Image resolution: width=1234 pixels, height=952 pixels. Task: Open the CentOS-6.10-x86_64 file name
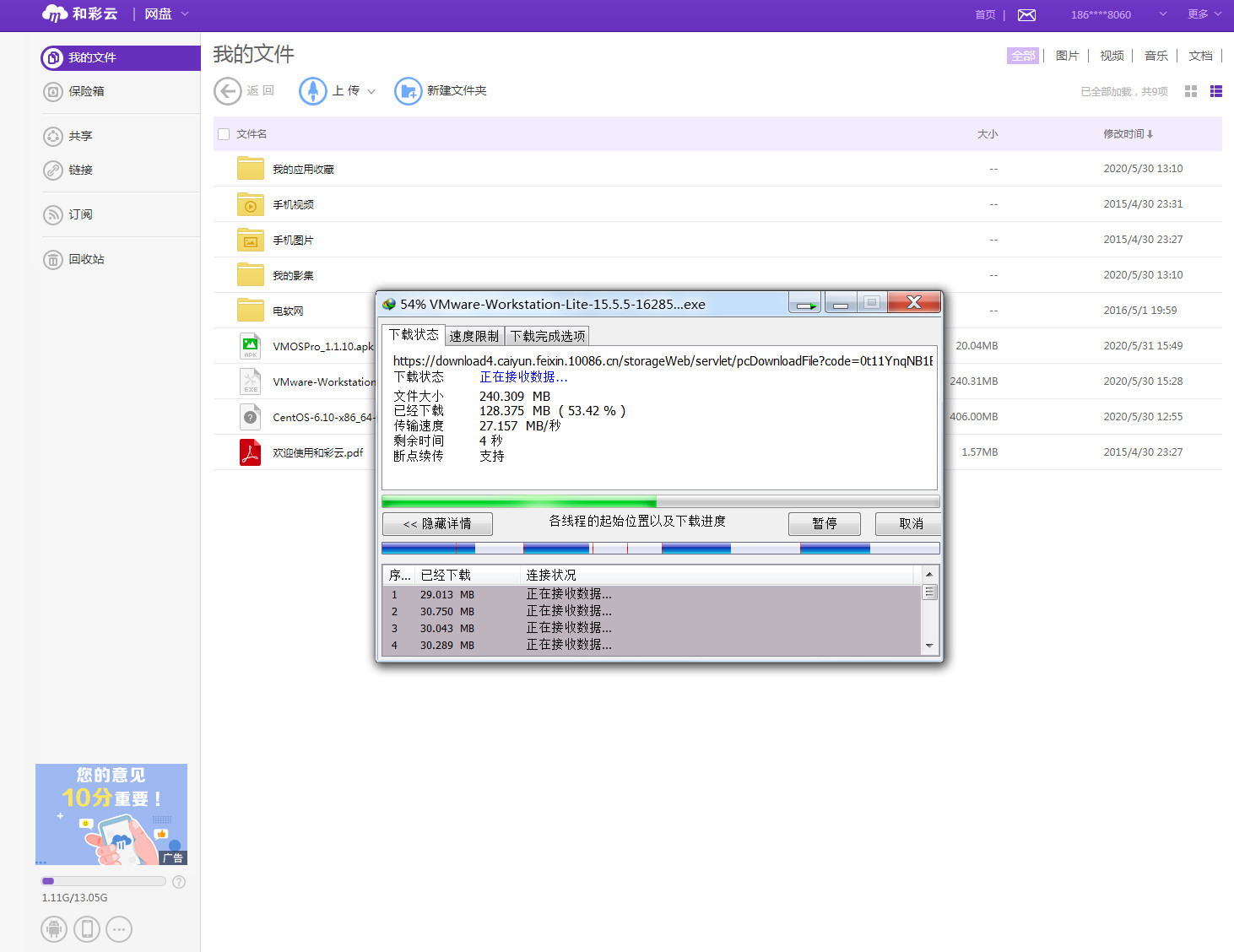(x=323, y=418)
